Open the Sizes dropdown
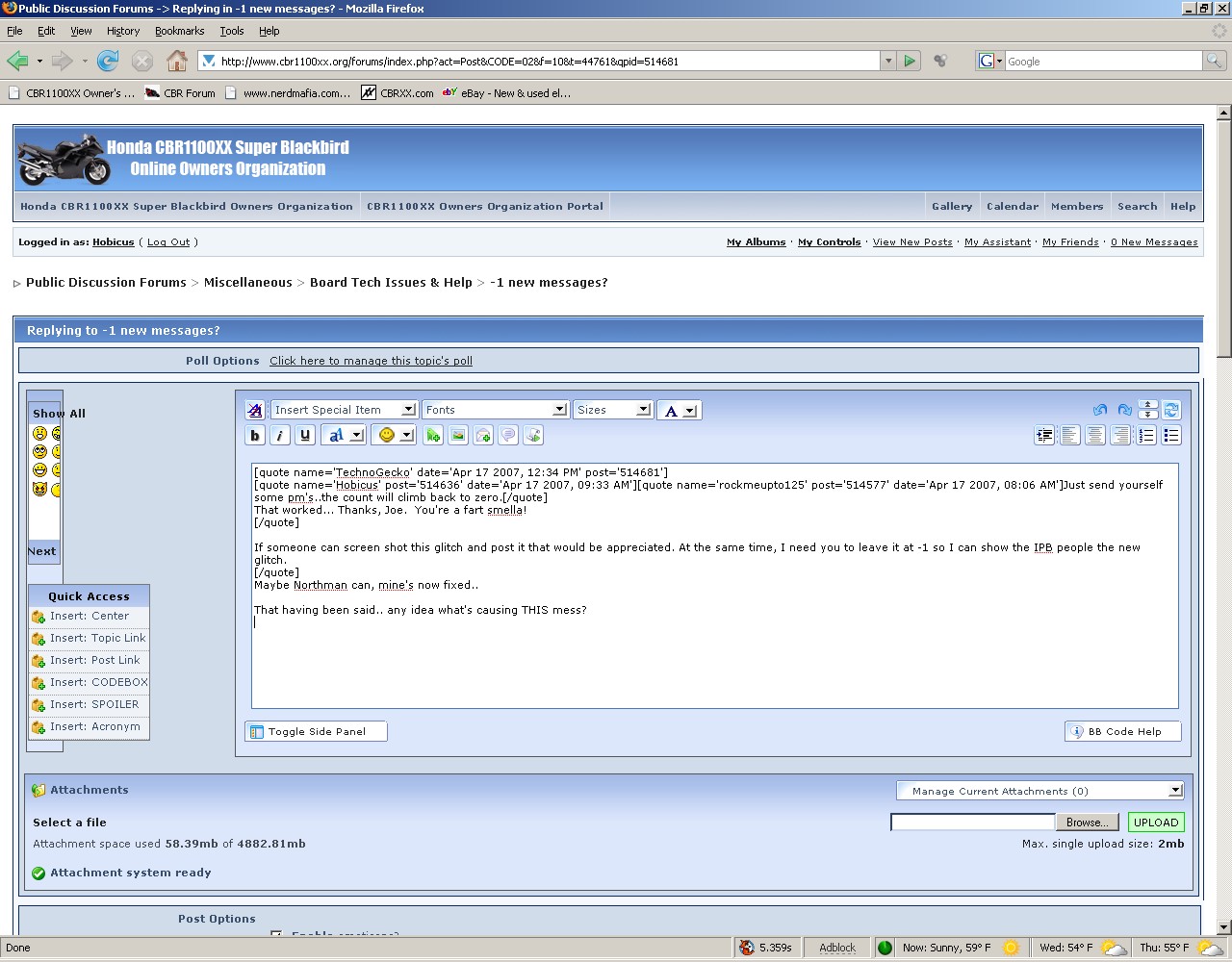This screenshot has width=1232, height=962. [x=613, y=410]
